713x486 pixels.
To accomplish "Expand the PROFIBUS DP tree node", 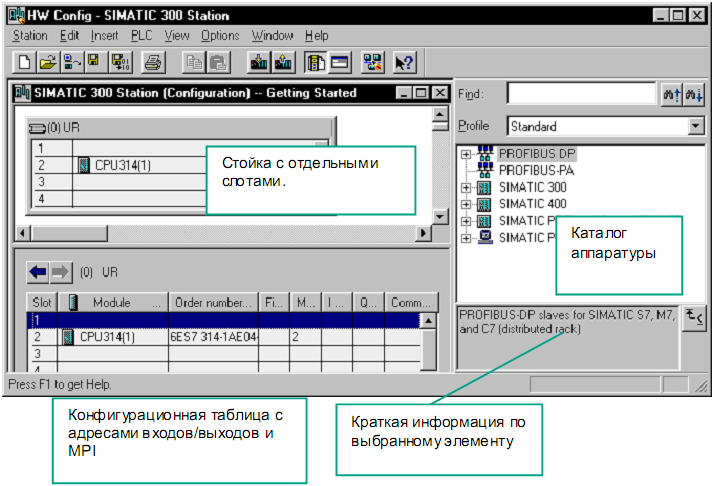I will click(x=465, y=154).
